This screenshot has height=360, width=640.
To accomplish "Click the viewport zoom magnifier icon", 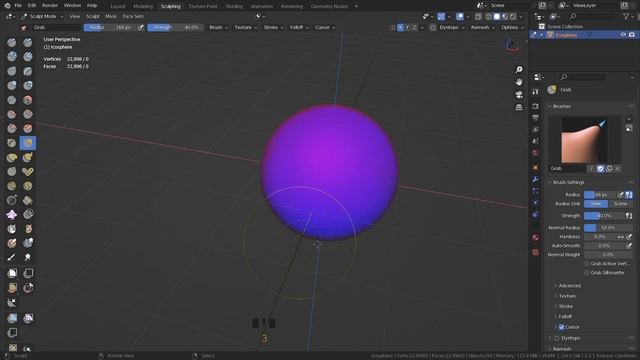I will tap(519, 70).
